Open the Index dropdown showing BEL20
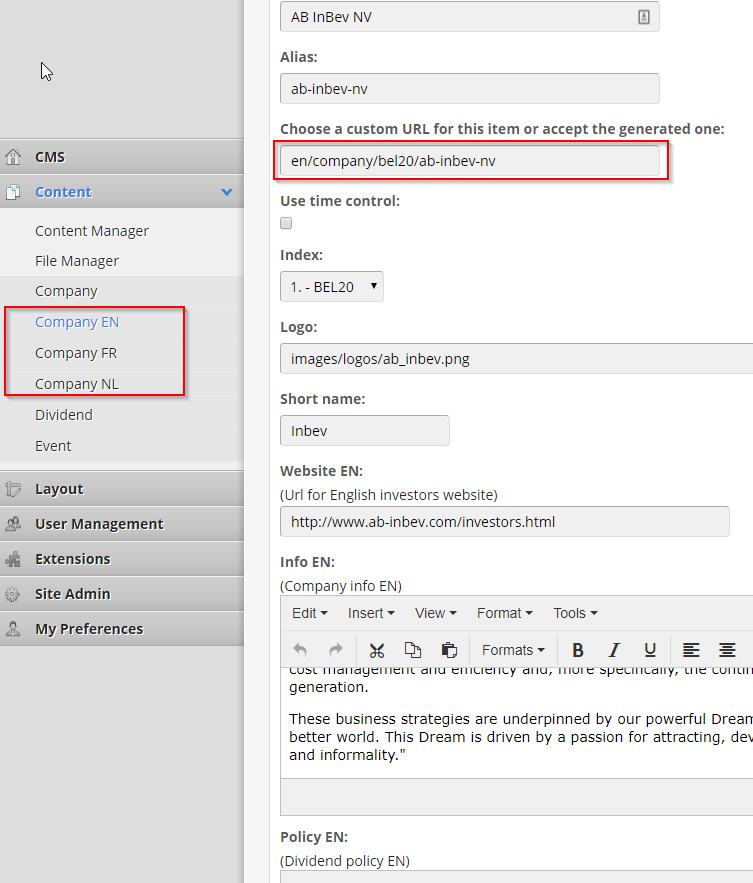The height and width of the screenshot is (883, 753). [332, 287]
